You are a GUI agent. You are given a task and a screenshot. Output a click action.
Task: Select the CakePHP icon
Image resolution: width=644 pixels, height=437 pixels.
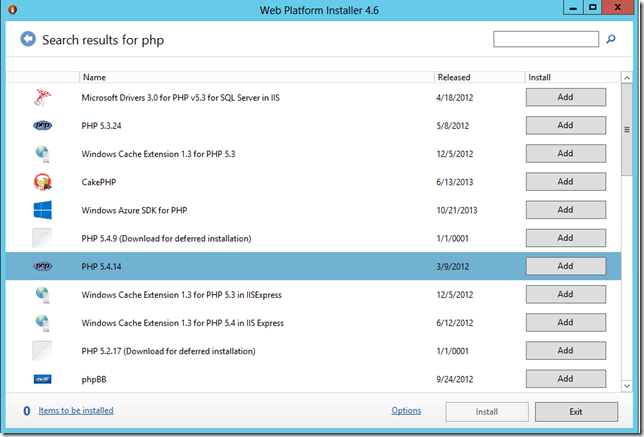[42, 182]
